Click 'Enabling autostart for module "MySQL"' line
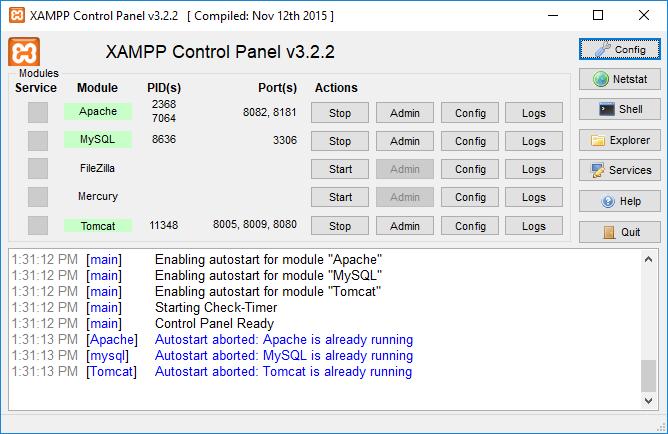Viewport: 668px width, 434px height. coord(268,276)
